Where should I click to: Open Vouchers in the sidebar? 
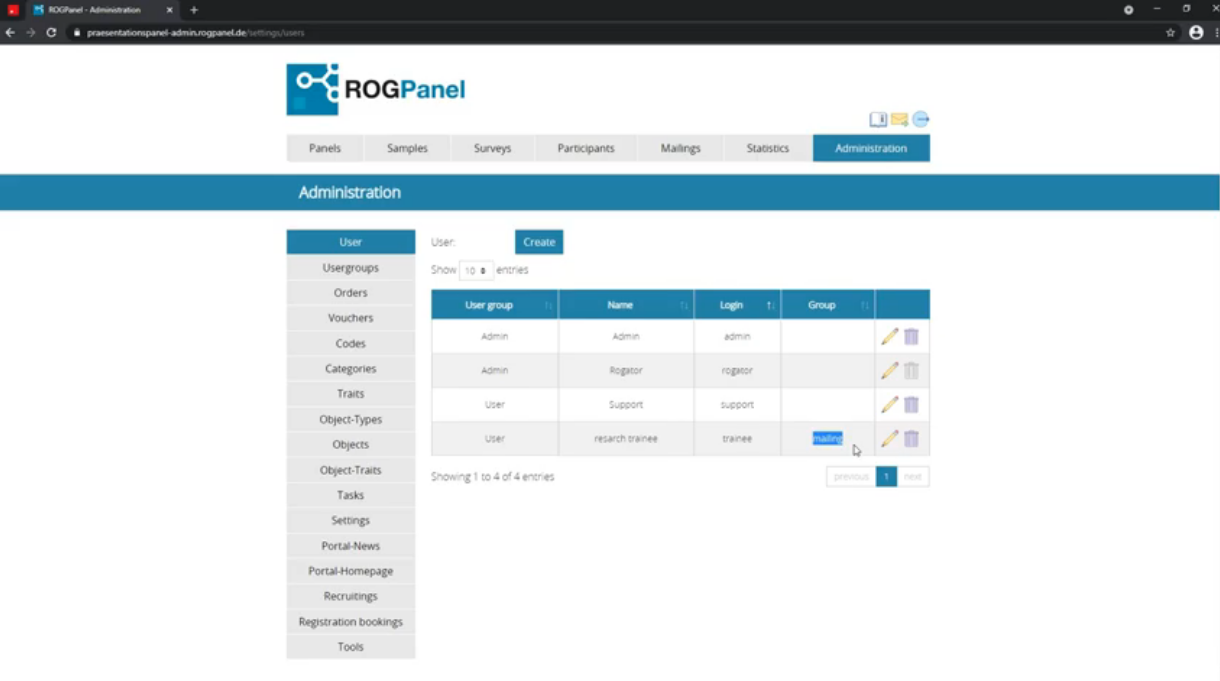coord(351,318)
